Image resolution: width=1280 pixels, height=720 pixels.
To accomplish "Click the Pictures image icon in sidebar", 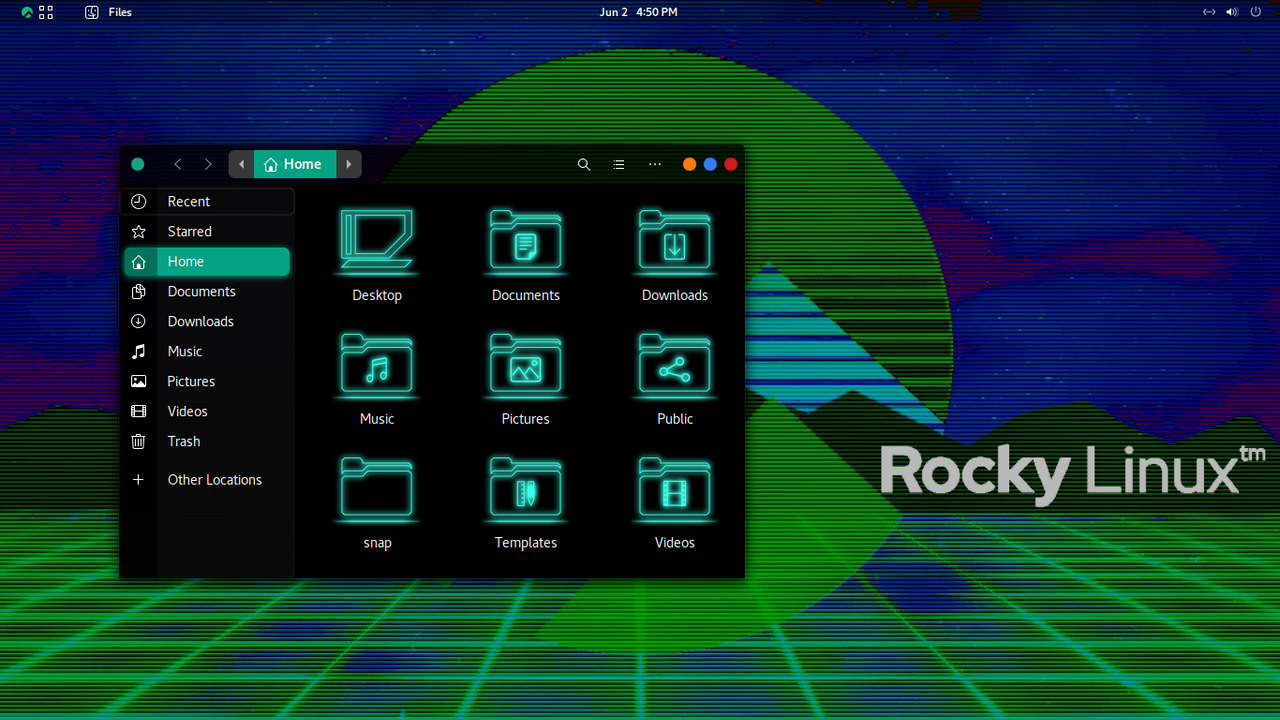I will (139, 381).
